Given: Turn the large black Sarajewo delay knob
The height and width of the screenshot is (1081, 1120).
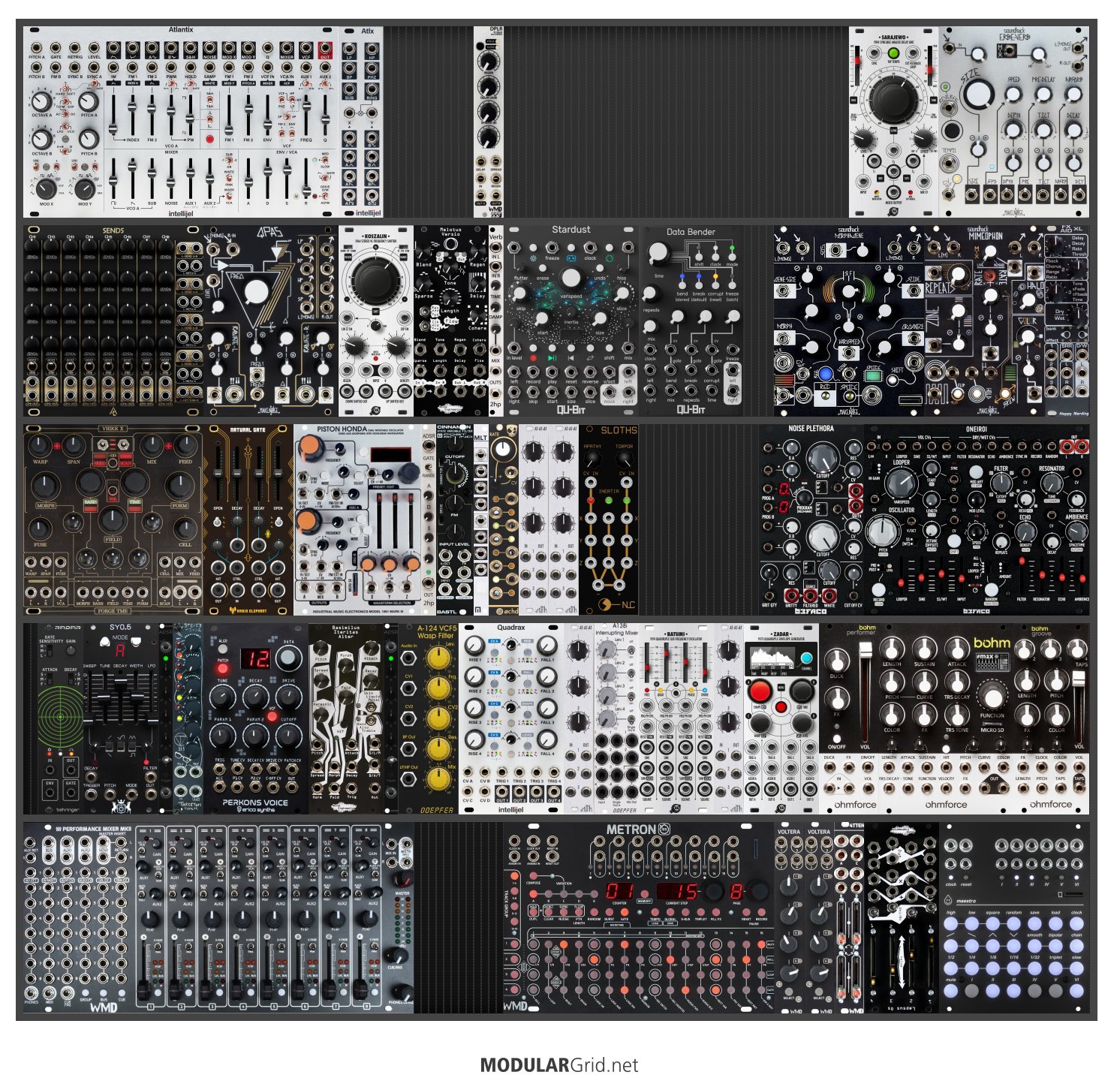Looking at the screenshot, I should pyautogui.click(x=893, y=100).
